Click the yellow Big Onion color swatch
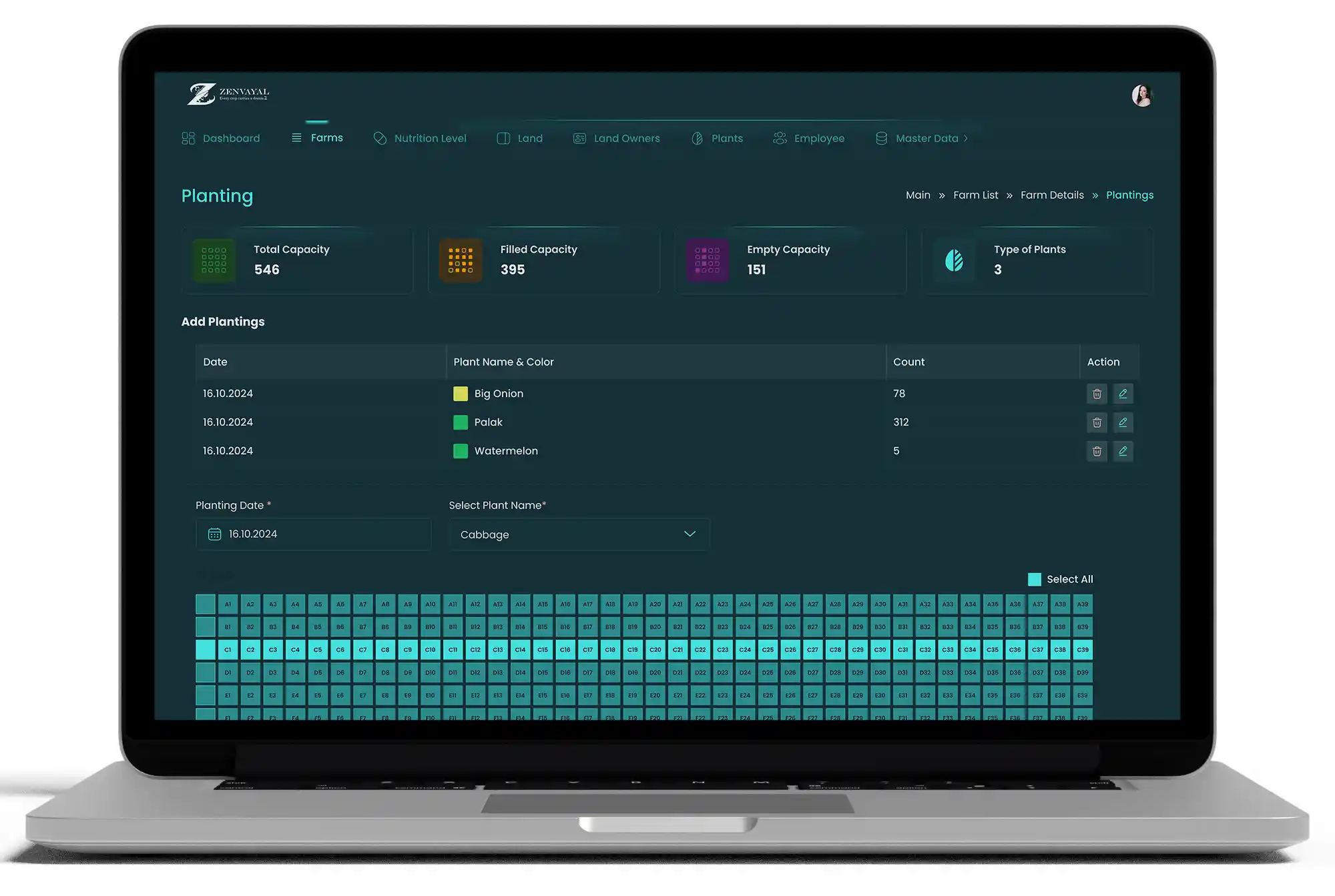Screen dimensions: 1335x896 (x=460, y=394)
